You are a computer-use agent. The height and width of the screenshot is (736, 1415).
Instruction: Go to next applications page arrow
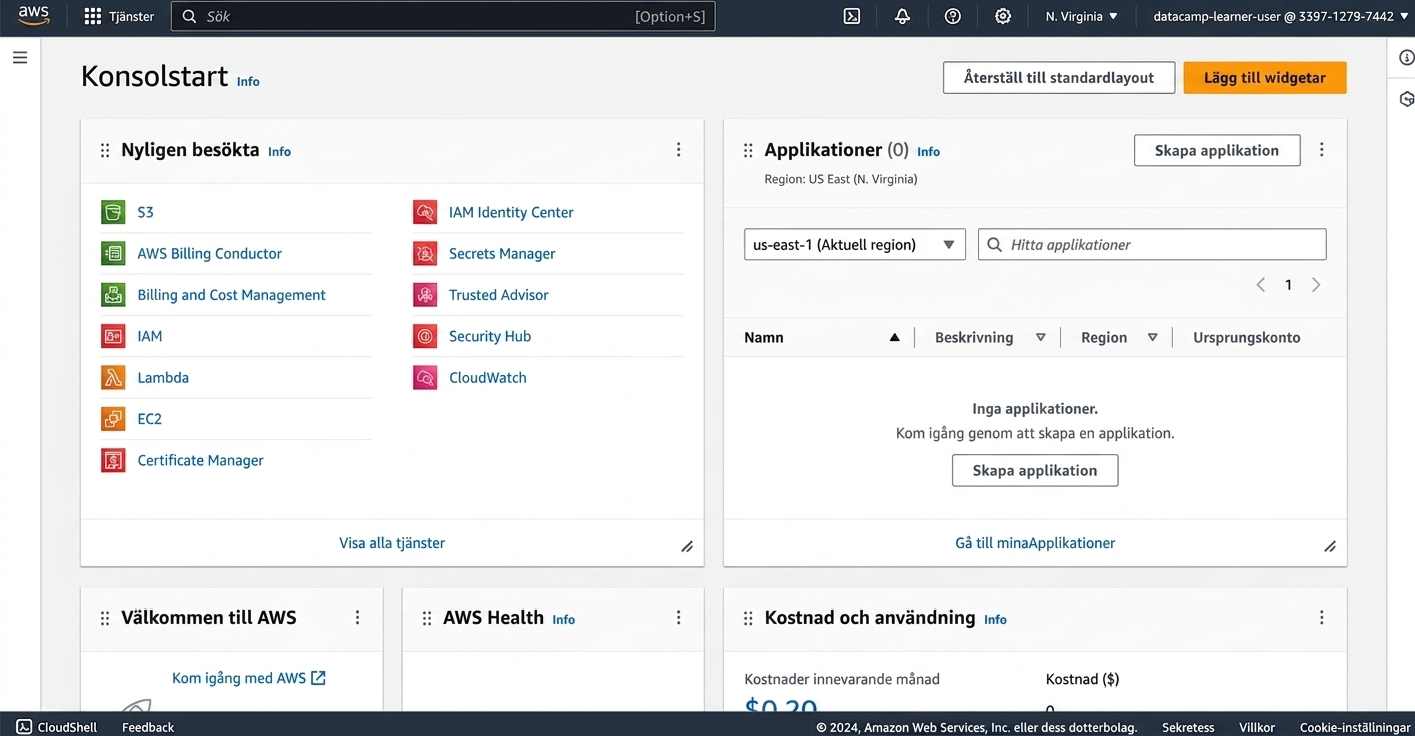(1316, 285)
